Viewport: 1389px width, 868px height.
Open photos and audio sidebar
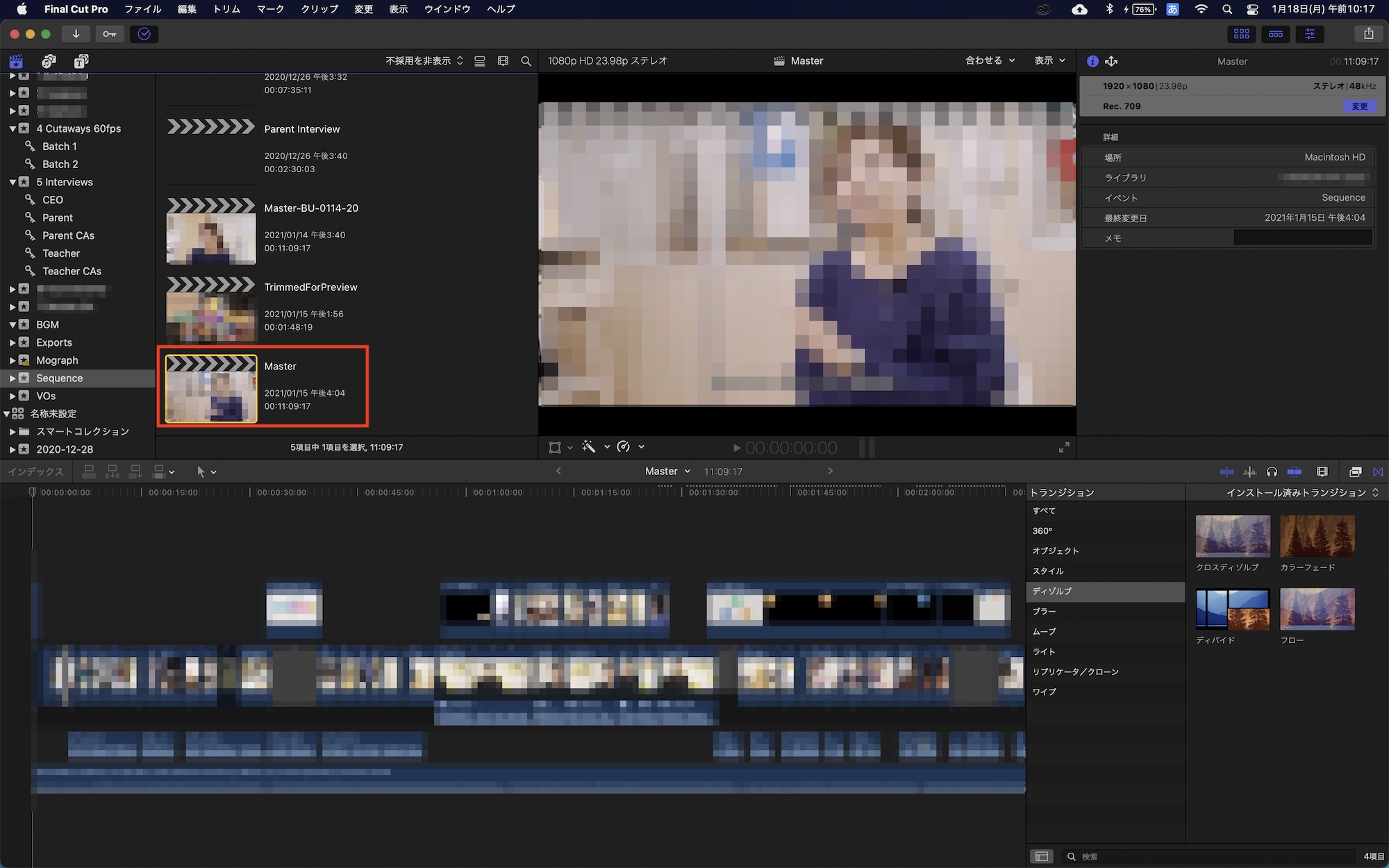click(x=49, y=61)
